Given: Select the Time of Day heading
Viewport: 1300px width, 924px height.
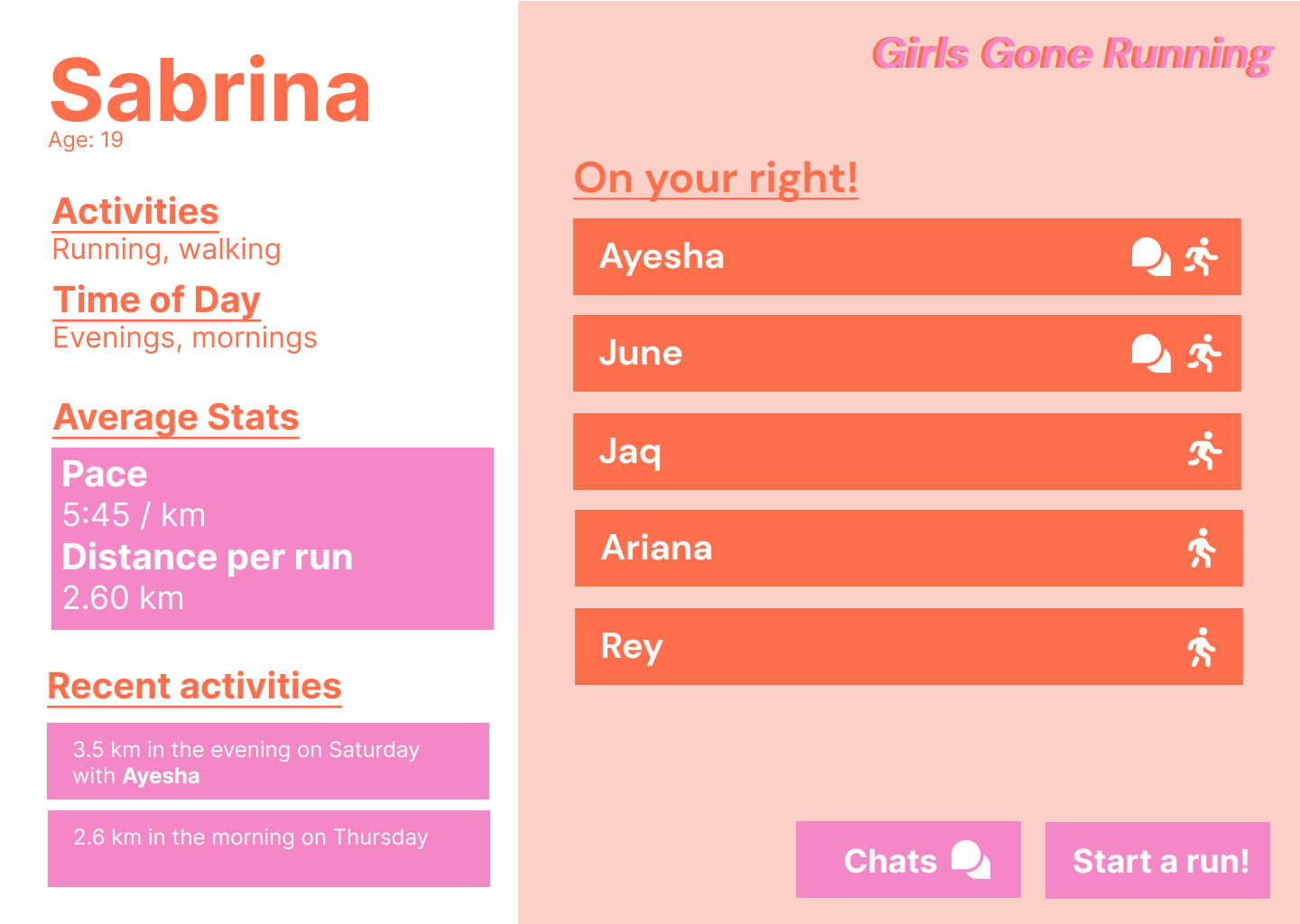Looking at the screenshot, I should 156,300.
